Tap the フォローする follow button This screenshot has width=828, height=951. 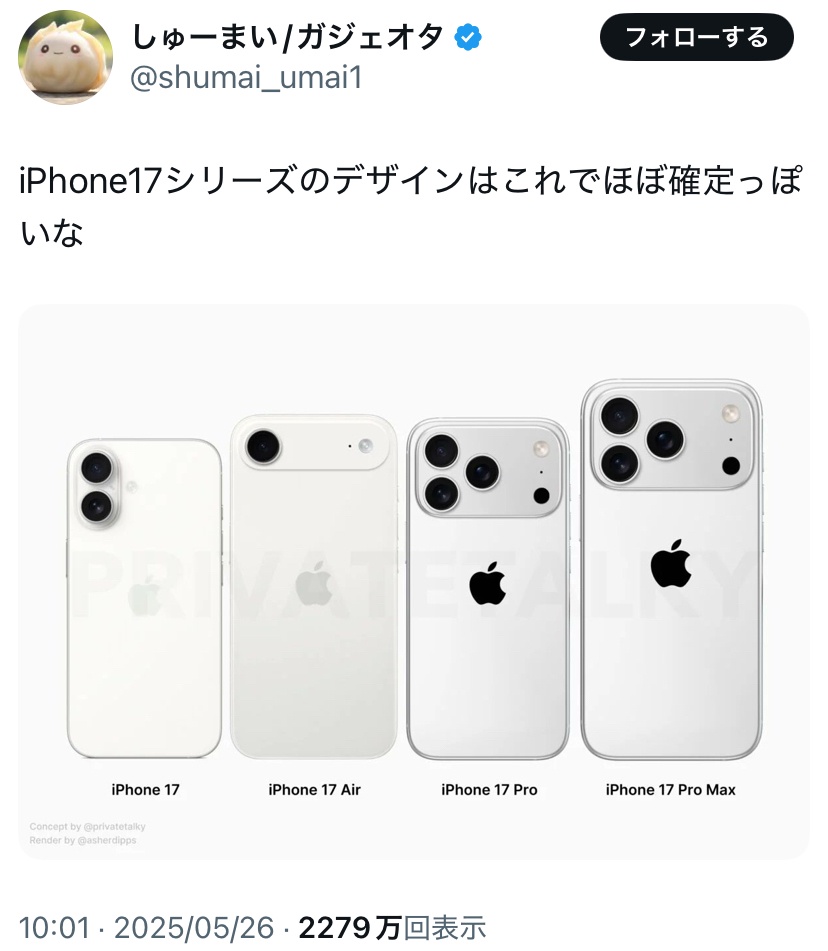(696, 37)
